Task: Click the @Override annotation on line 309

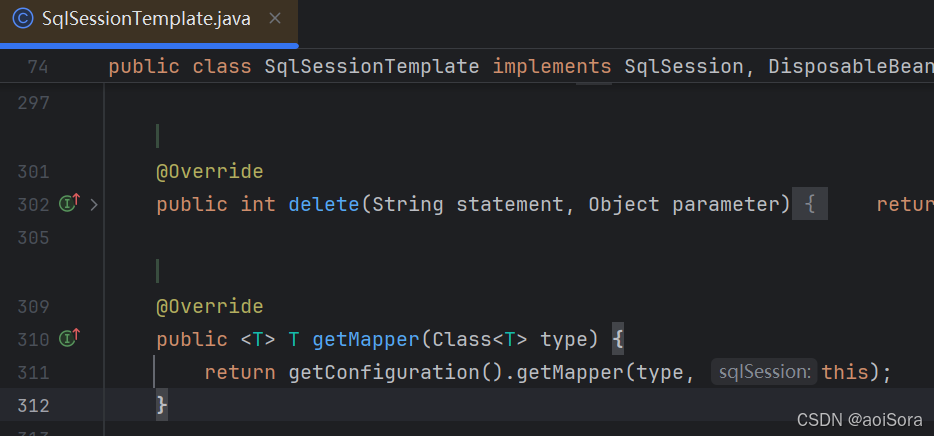Action: (210, 307)
